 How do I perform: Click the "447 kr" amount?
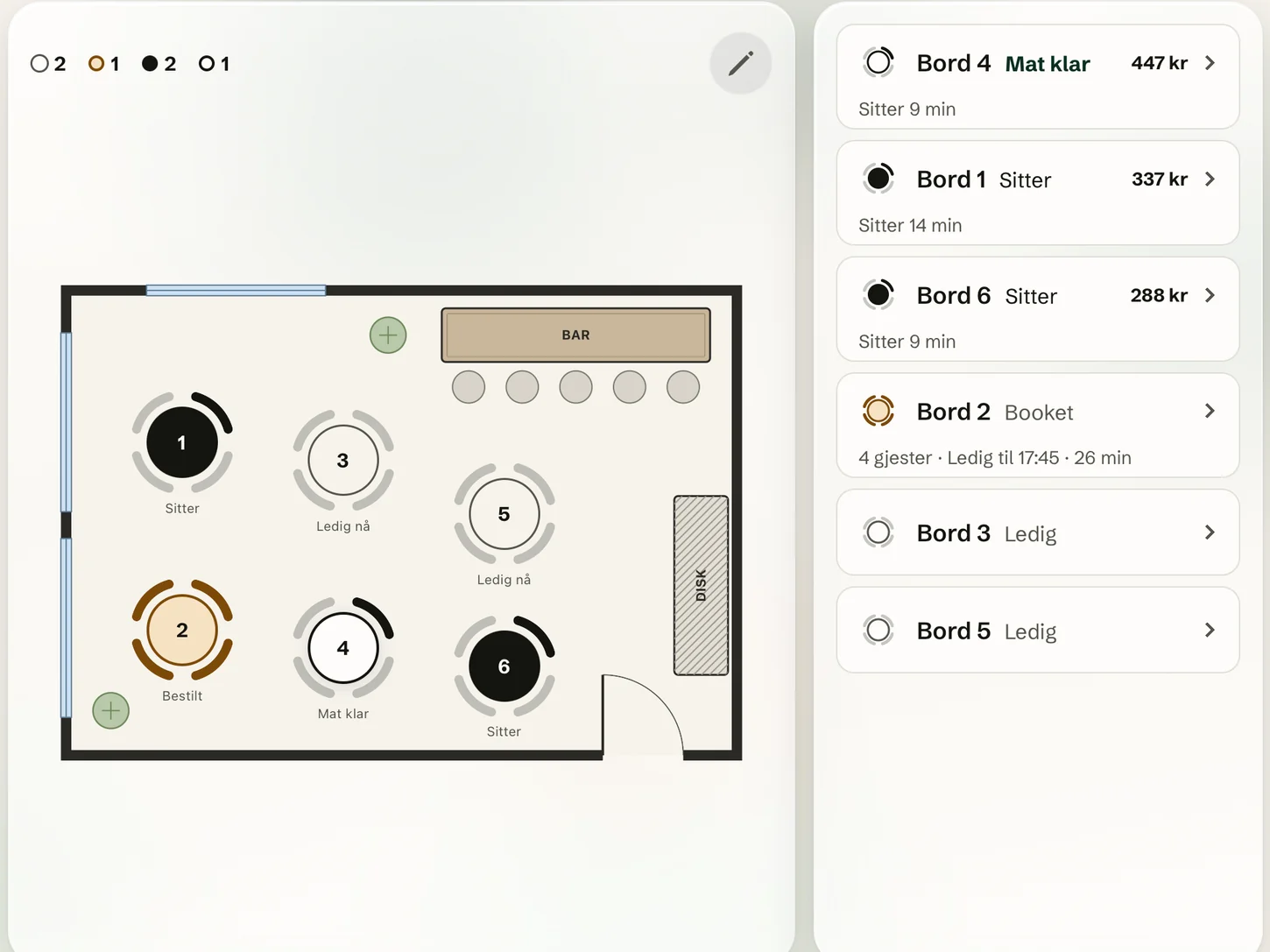(1159, 63)
